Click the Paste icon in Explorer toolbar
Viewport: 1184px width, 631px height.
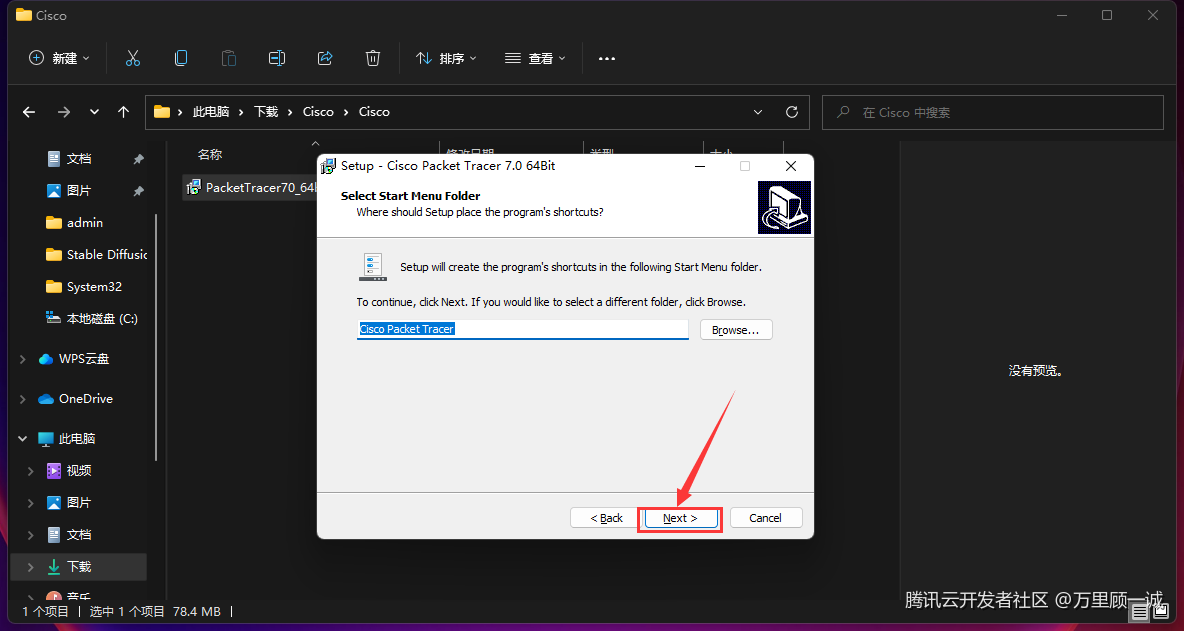click(229, 58)
